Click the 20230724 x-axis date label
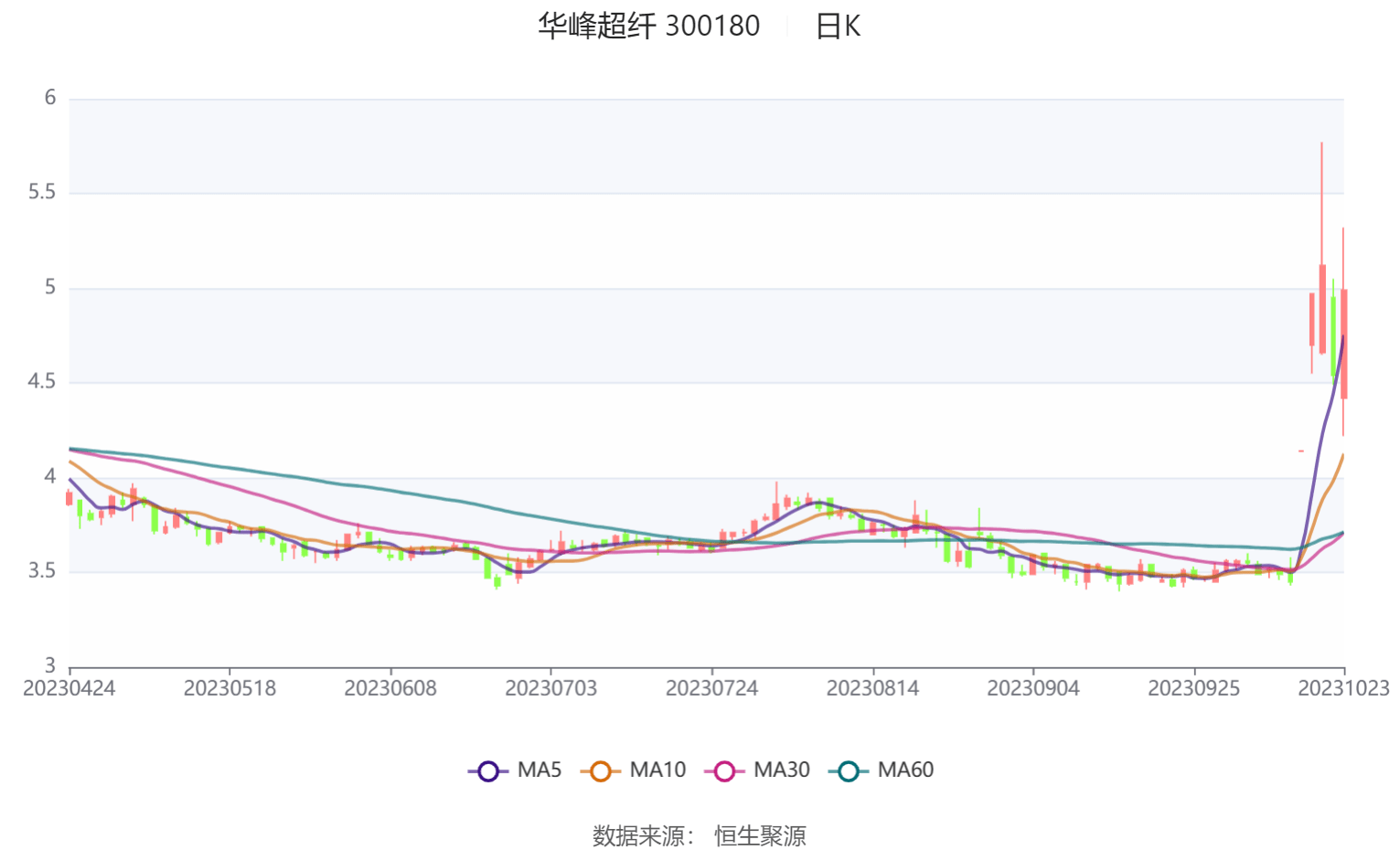The image size is (1400, 850). click(712, 688)
